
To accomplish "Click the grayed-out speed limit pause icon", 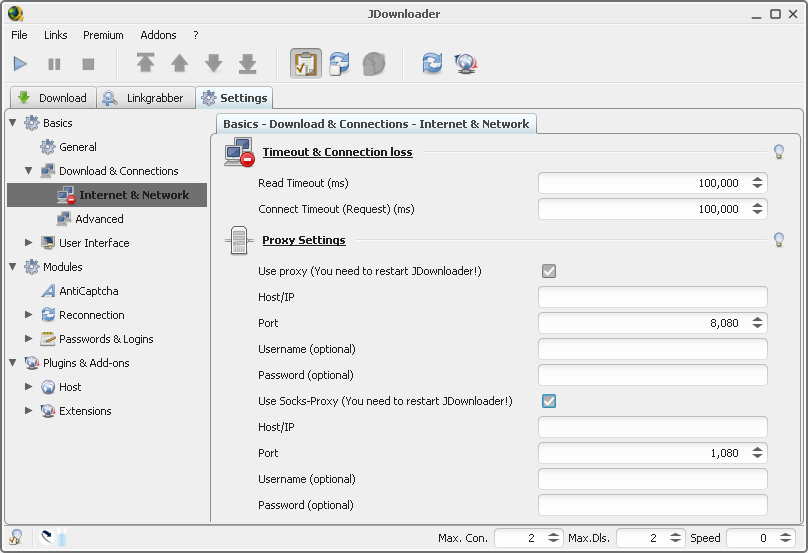I will tap(374, 64).
